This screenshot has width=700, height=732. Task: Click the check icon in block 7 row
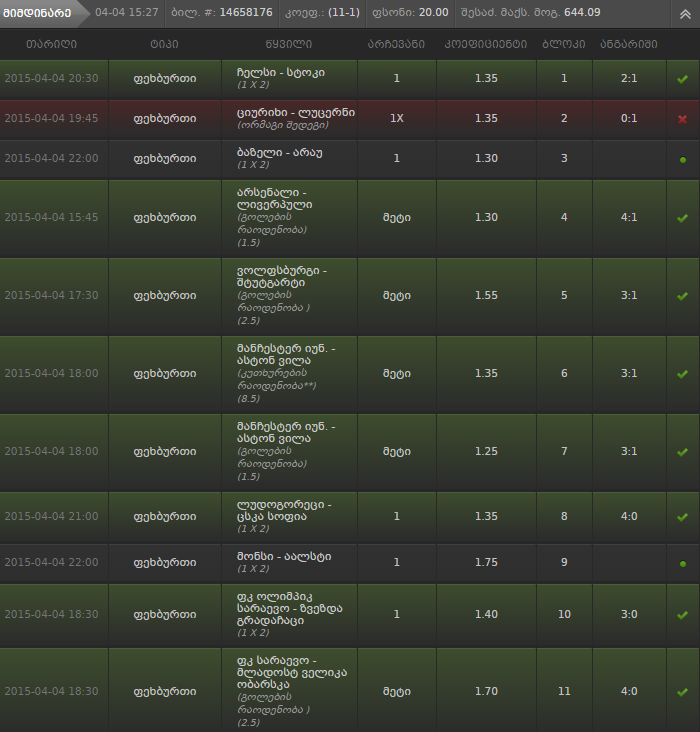[x=682, y=452]
